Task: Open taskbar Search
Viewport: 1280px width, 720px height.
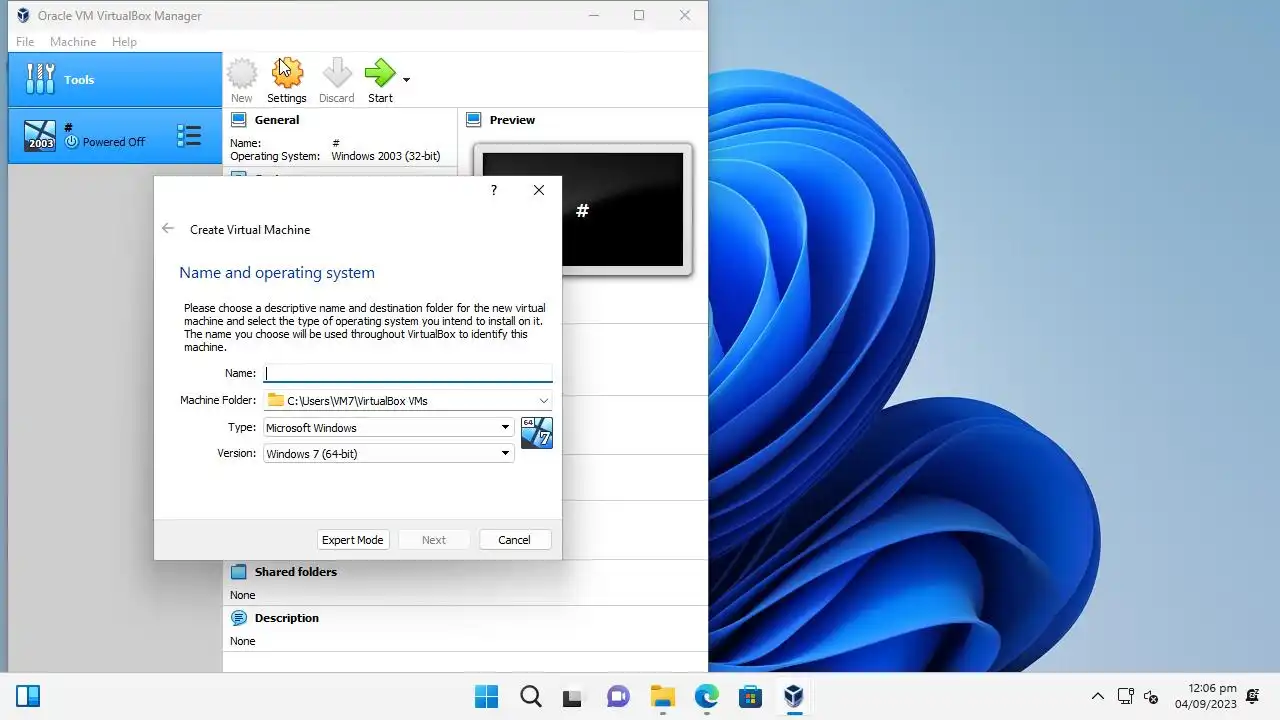Action: pos(530,696)
